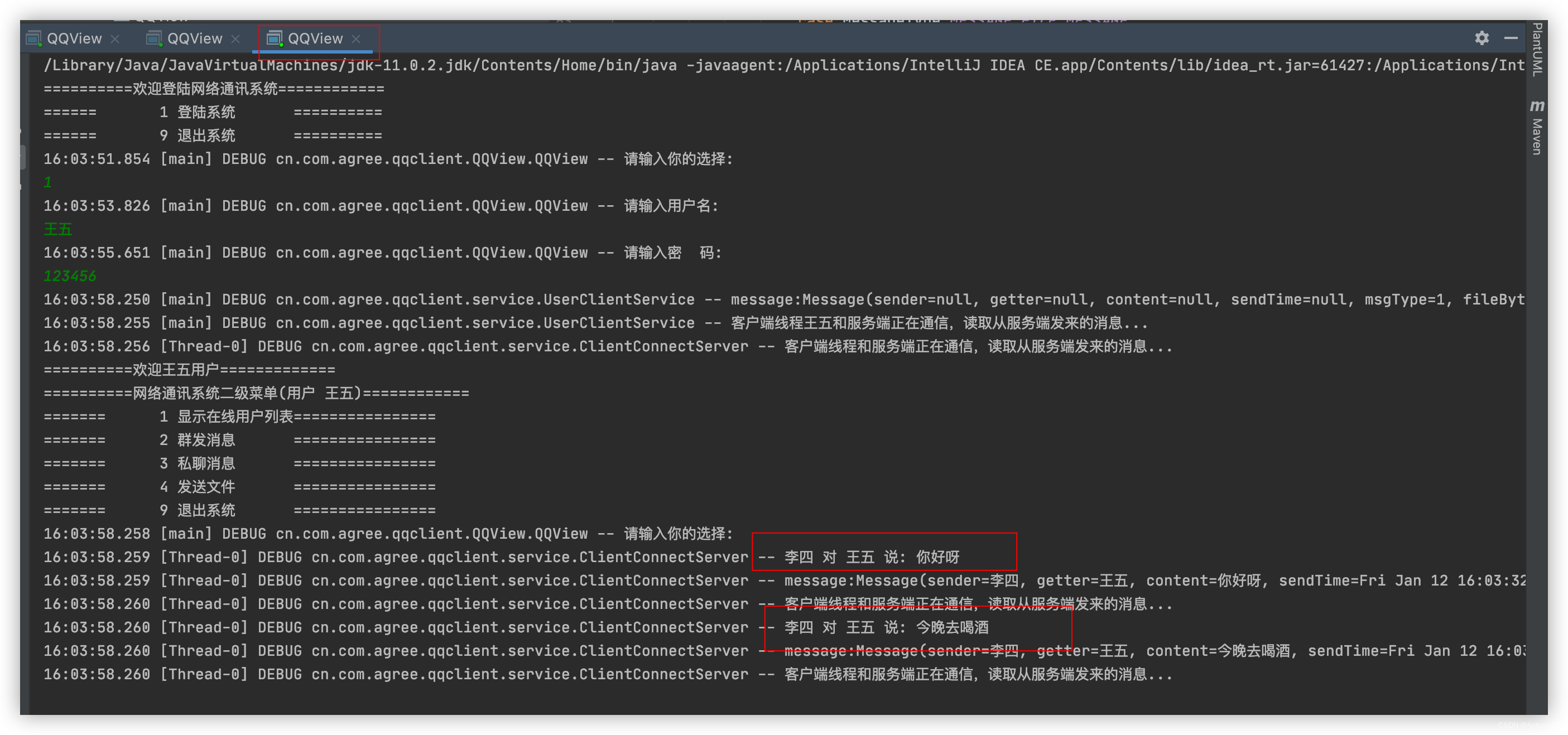This screenshot has width=1568, height=735.
Task: Click the third QQView tab
Action: [x=314, y=38]
